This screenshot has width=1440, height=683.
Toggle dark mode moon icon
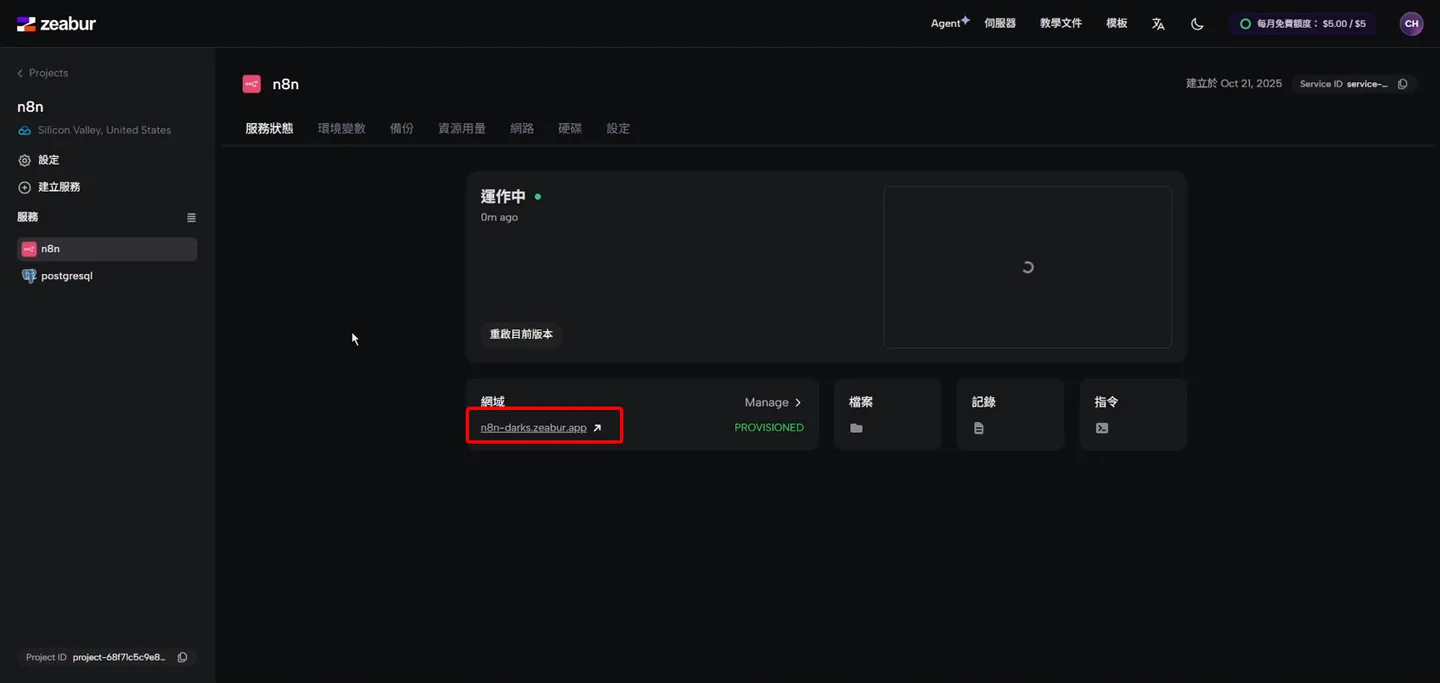pyautogui.click(x=1197, y=24)
